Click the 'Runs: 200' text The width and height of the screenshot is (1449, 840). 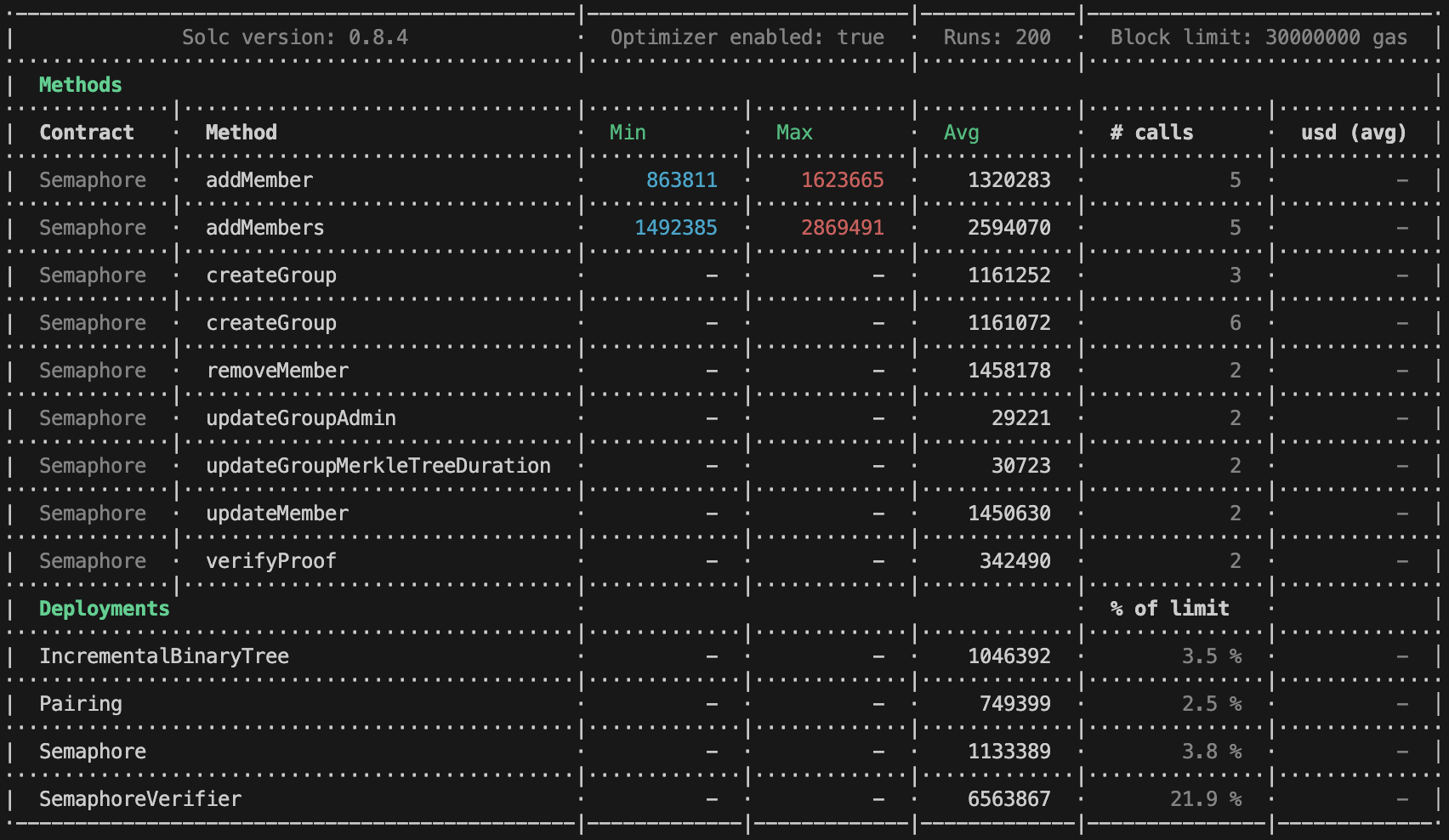click(997, 37)
